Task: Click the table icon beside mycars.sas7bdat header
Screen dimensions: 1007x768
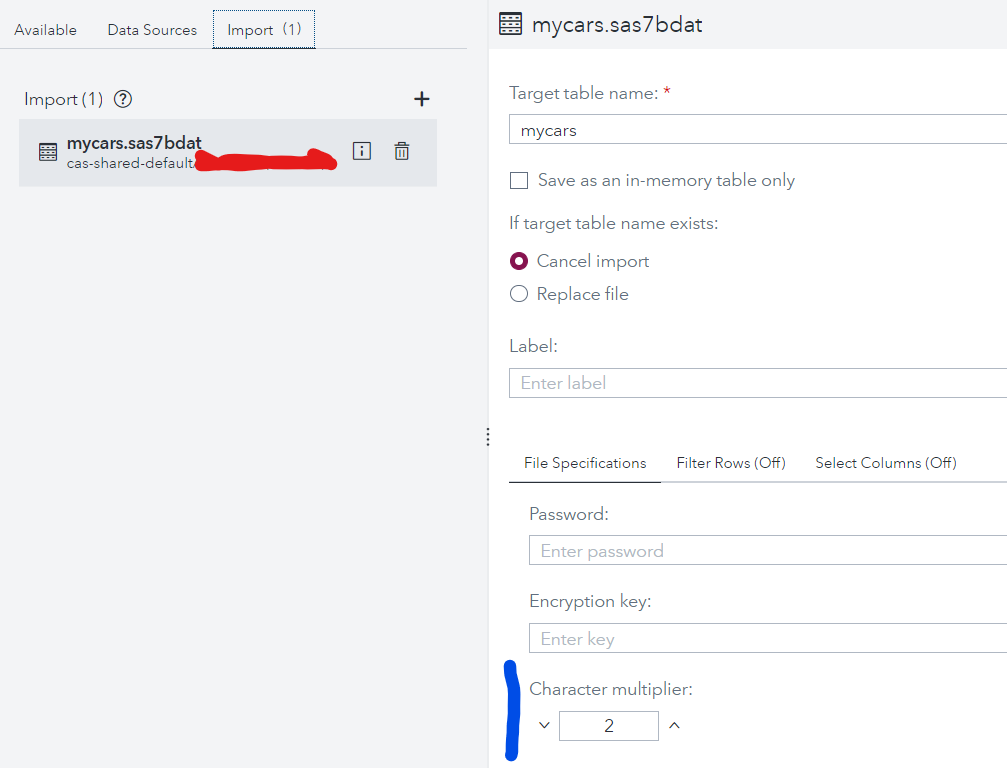Action: pyautogui.click(x=509, y=23)
